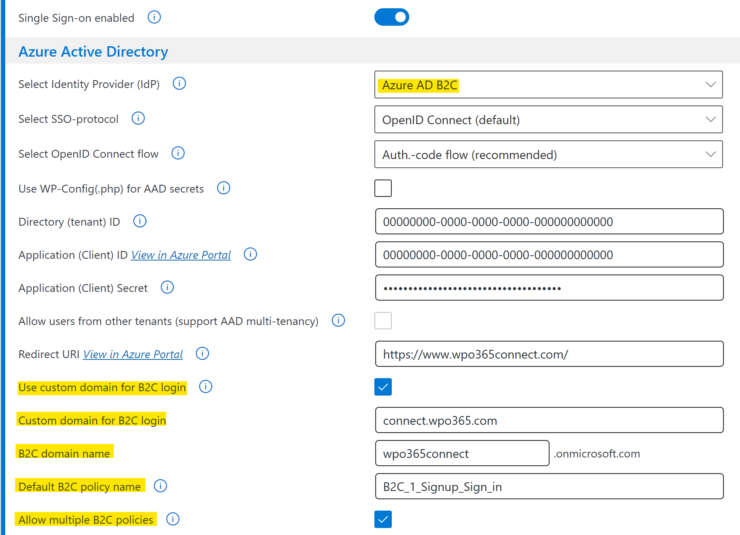Check Allow users from other tenants
Image resolution: width=740 pixels, height=535 pixels.
click(x=383, y=321)
